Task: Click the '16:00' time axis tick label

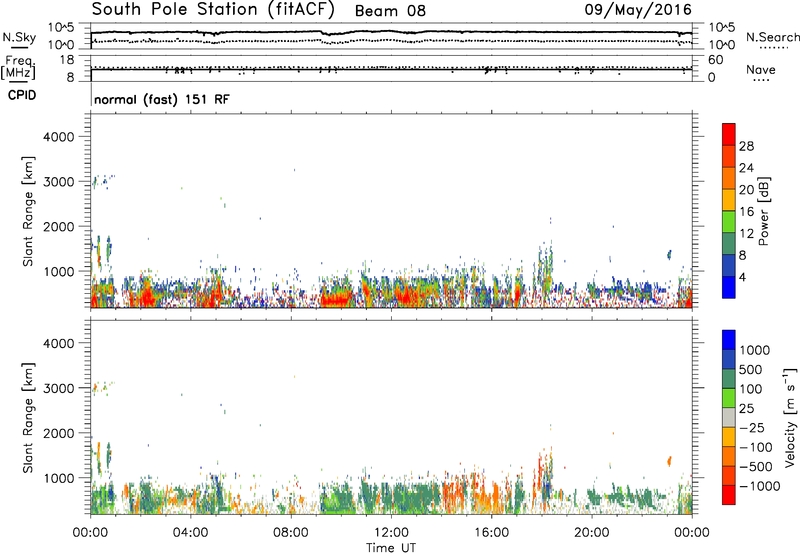Action: pyautogui.click(x=491, y=533)
